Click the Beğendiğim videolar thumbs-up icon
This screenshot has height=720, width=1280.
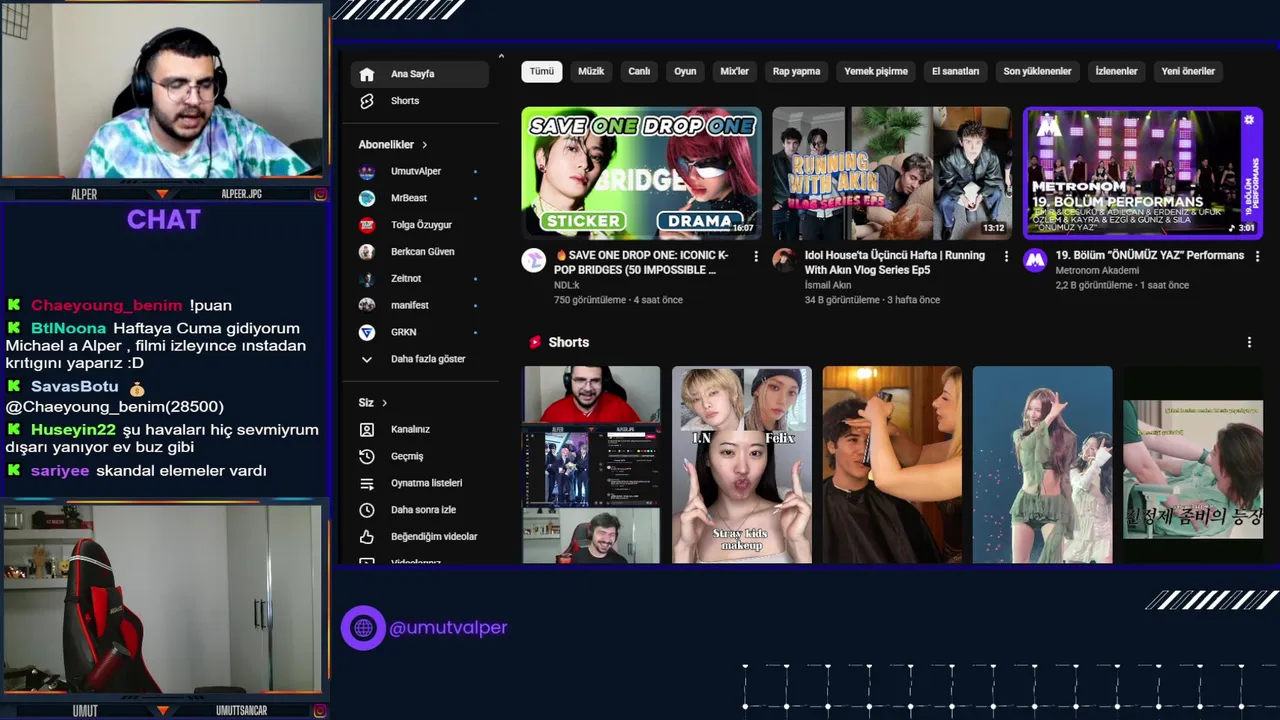367,537
